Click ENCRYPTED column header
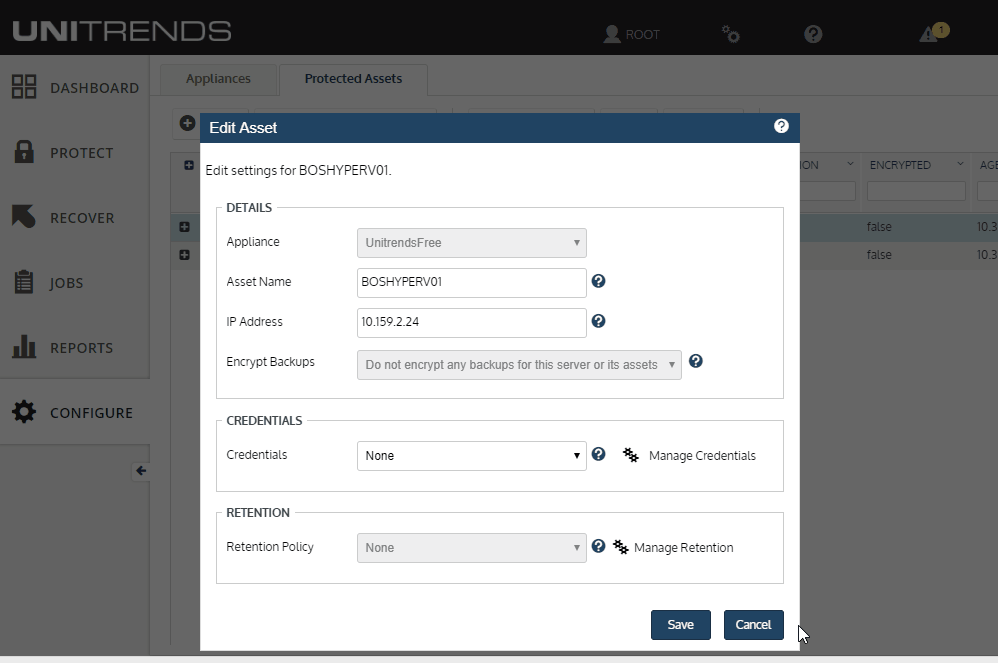998x663 pixels. click(900, 165)
